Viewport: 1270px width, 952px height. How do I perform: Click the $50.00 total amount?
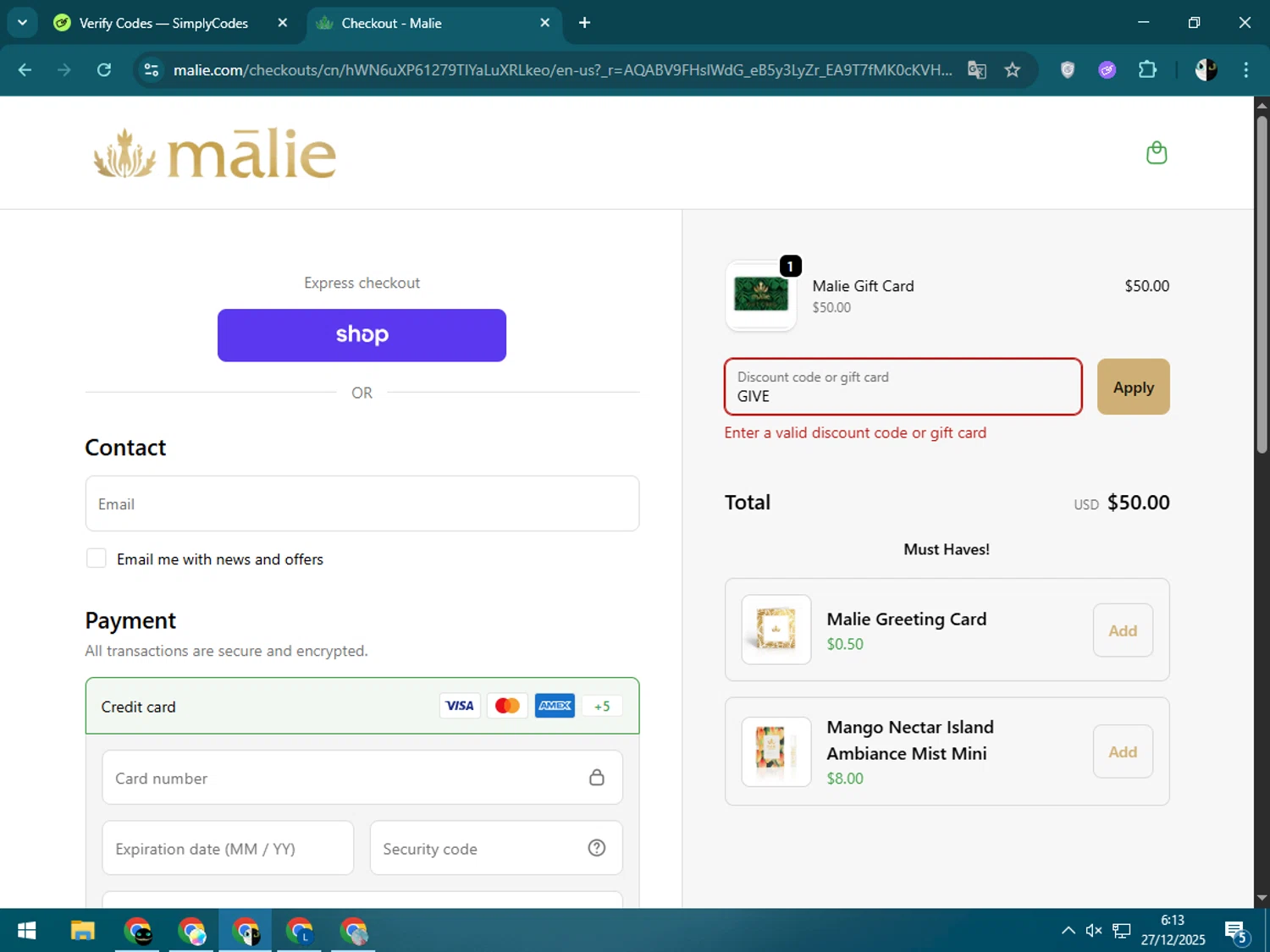(1138, 502)
